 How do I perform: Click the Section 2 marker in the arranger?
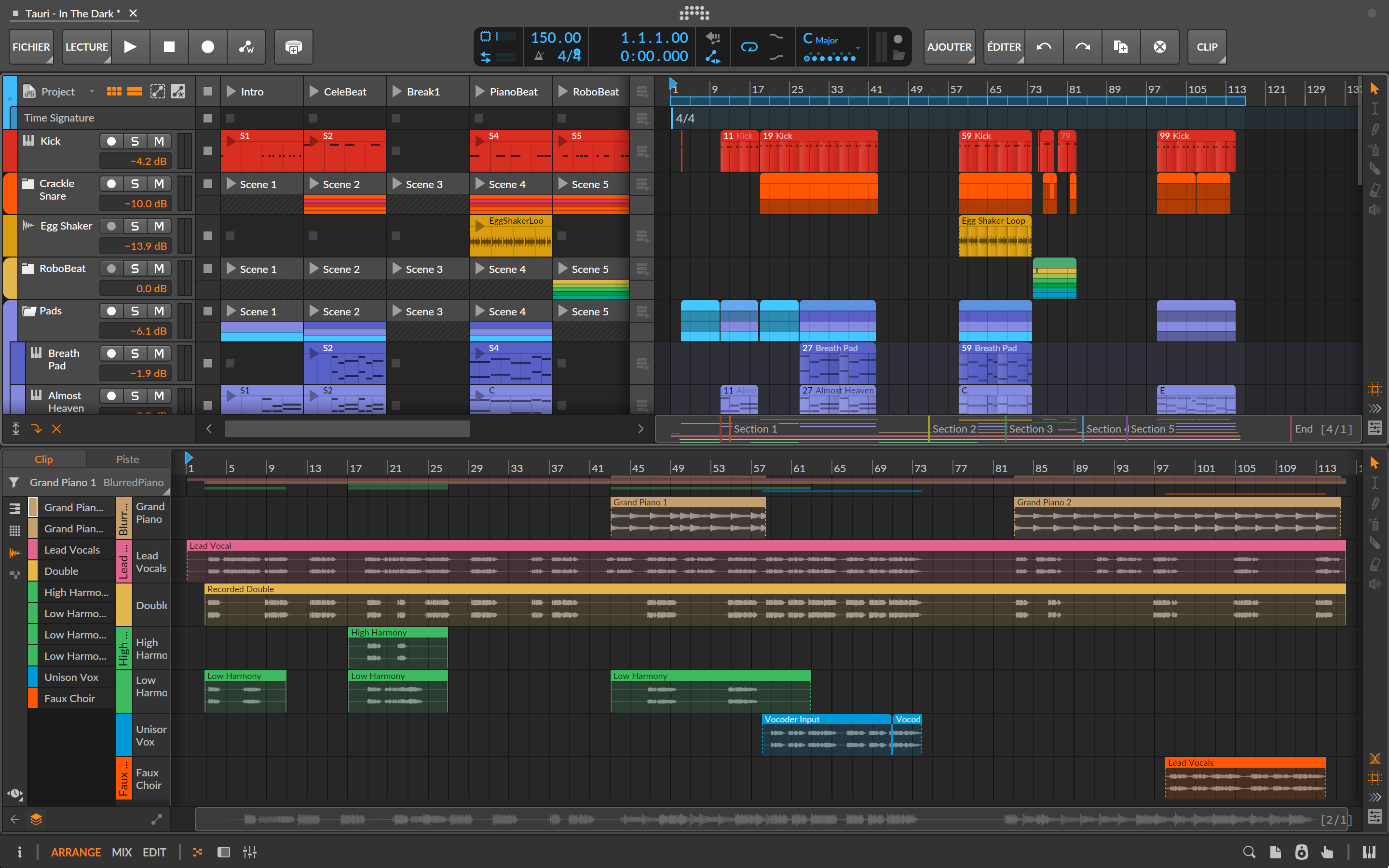954,428
